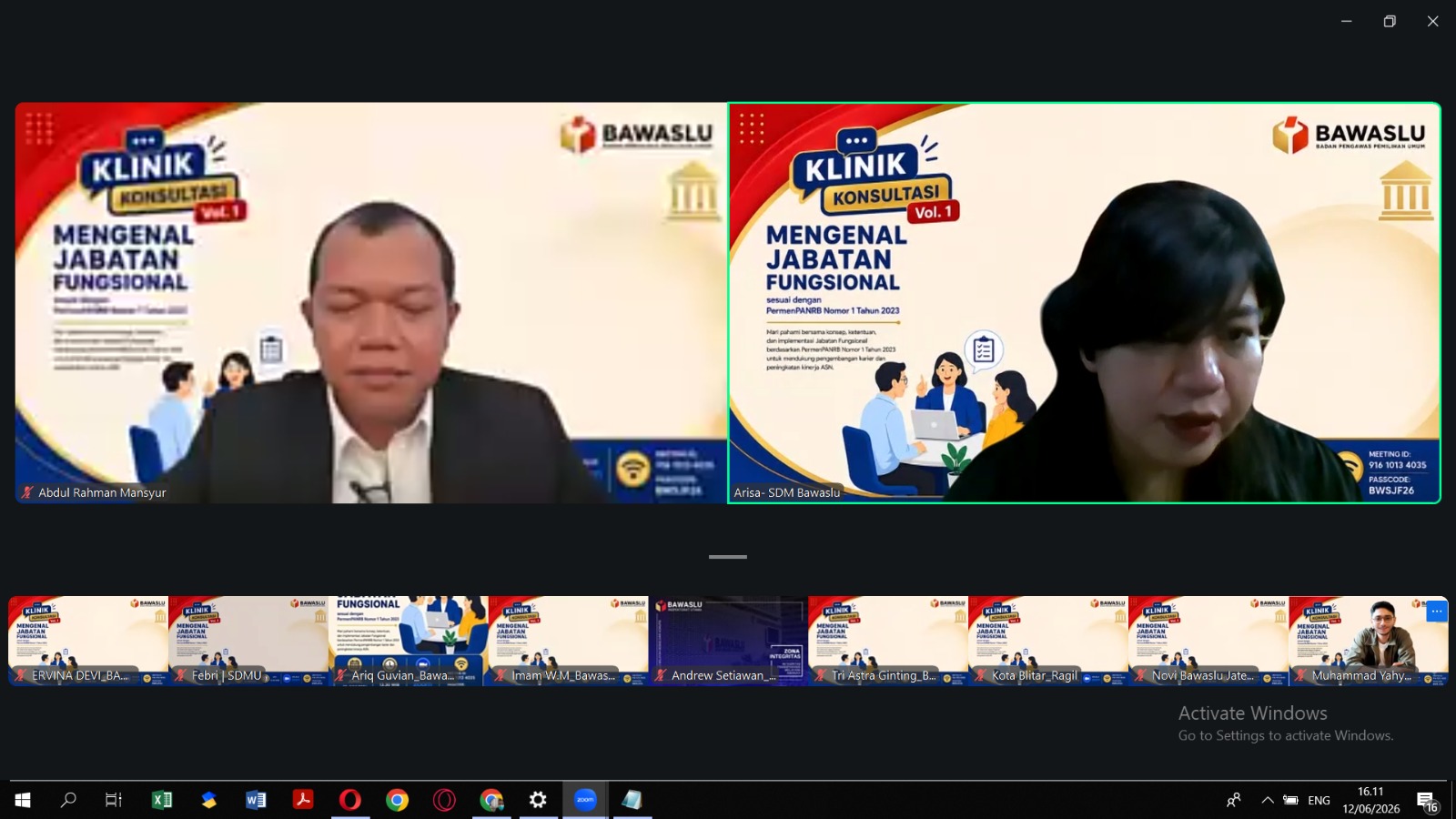Select the Novi Bawaslu Jate... participant thumbnail

point(1208,641)
